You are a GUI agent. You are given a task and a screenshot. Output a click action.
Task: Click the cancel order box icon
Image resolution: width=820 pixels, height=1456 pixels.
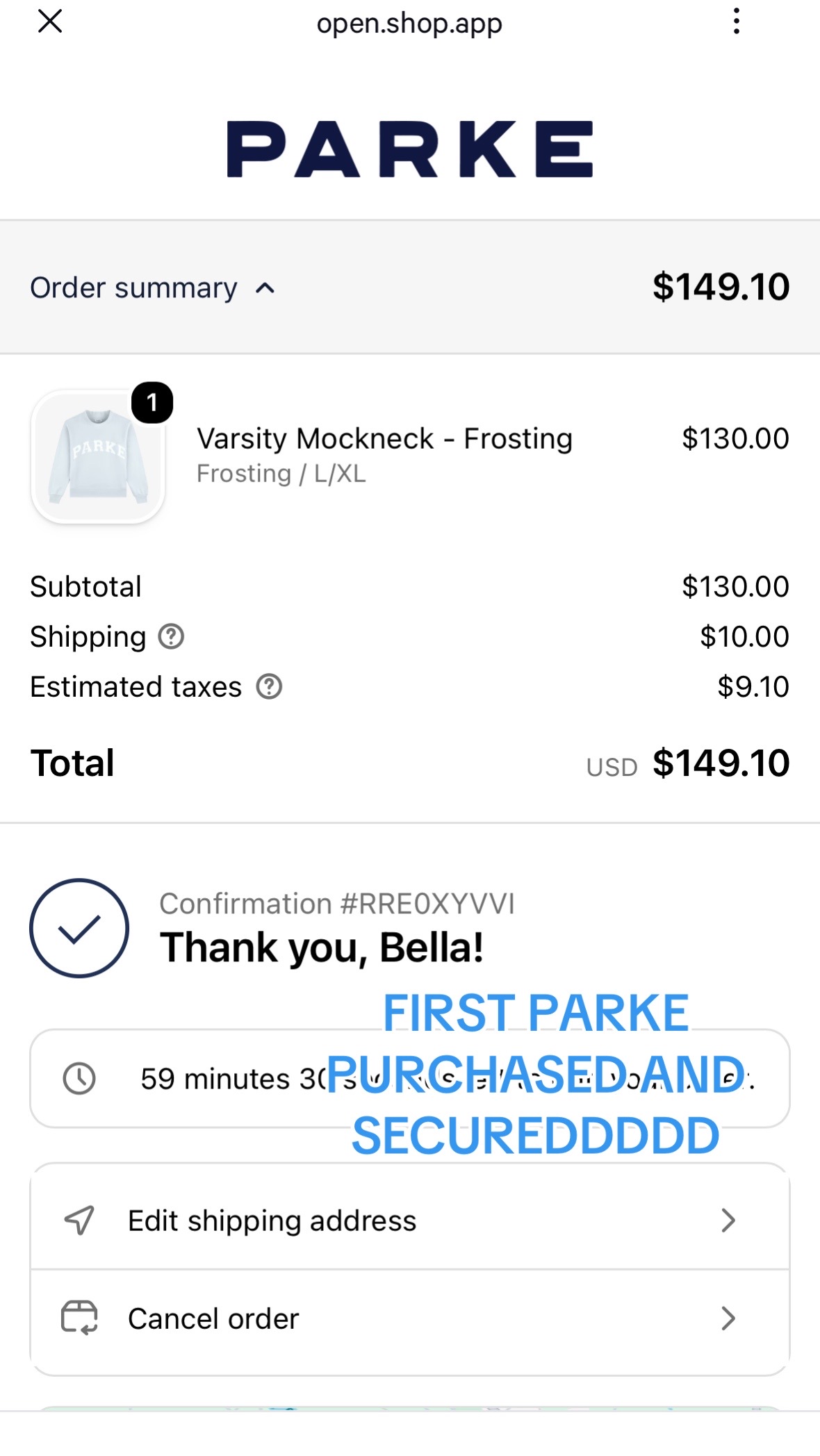click(x=79, y=1318)
